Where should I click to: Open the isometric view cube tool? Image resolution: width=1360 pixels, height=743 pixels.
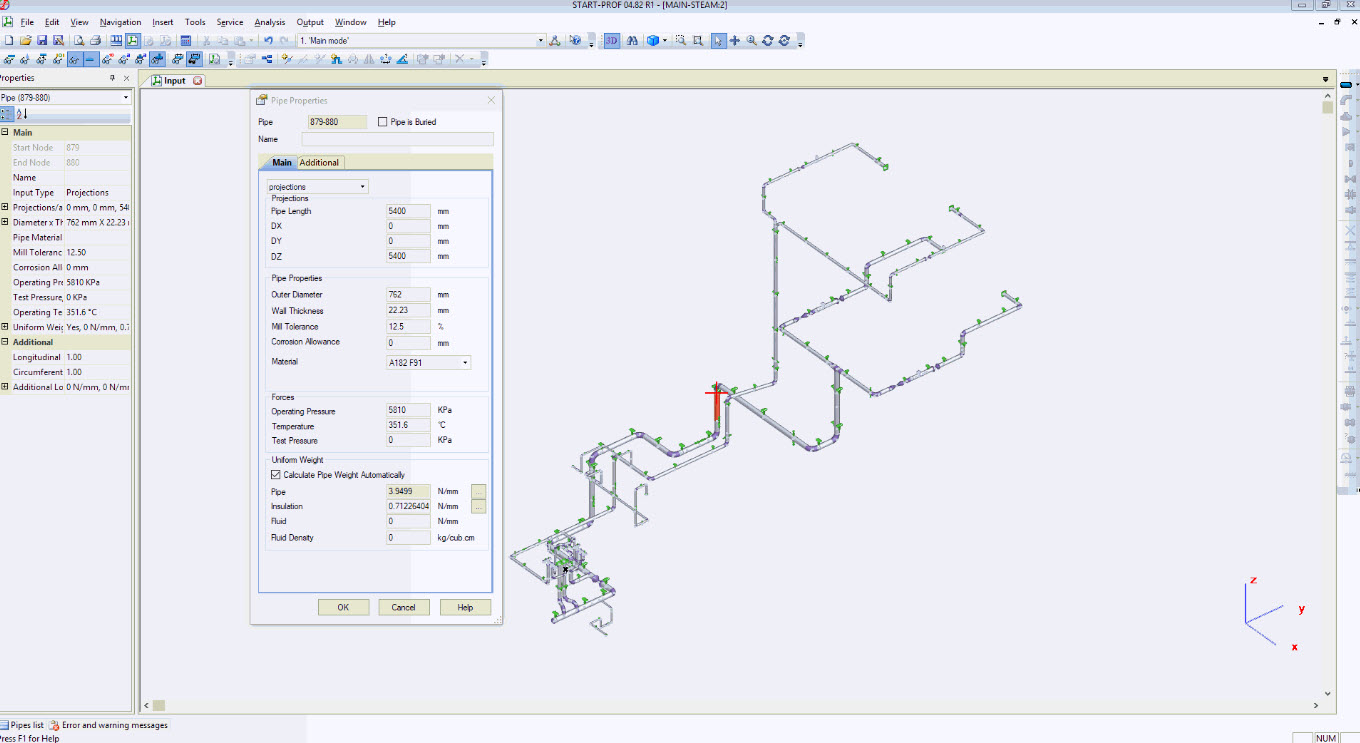click(x=655, y=40)
